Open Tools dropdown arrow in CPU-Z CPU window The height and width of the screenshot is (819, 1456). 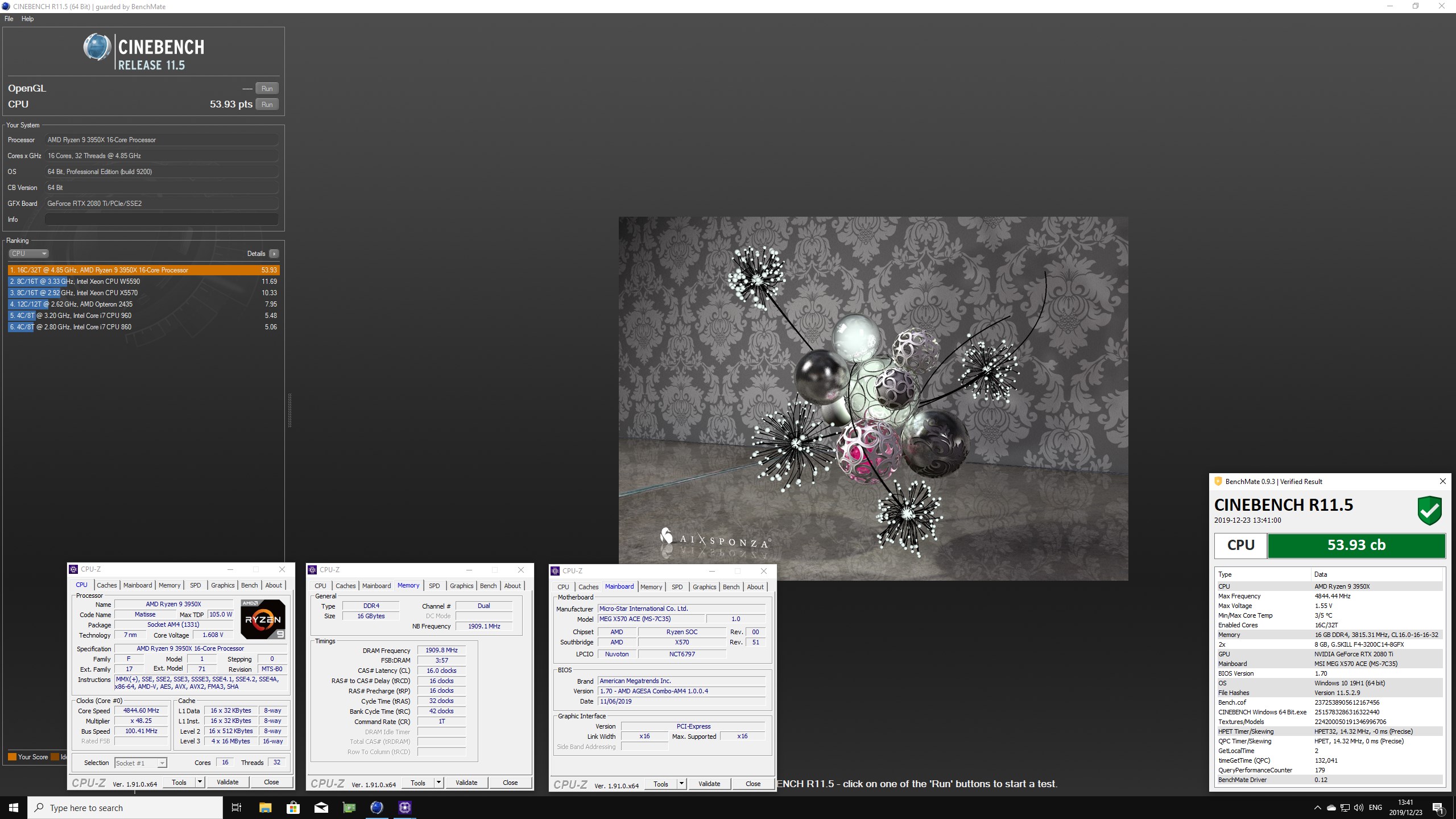(200, 782)
